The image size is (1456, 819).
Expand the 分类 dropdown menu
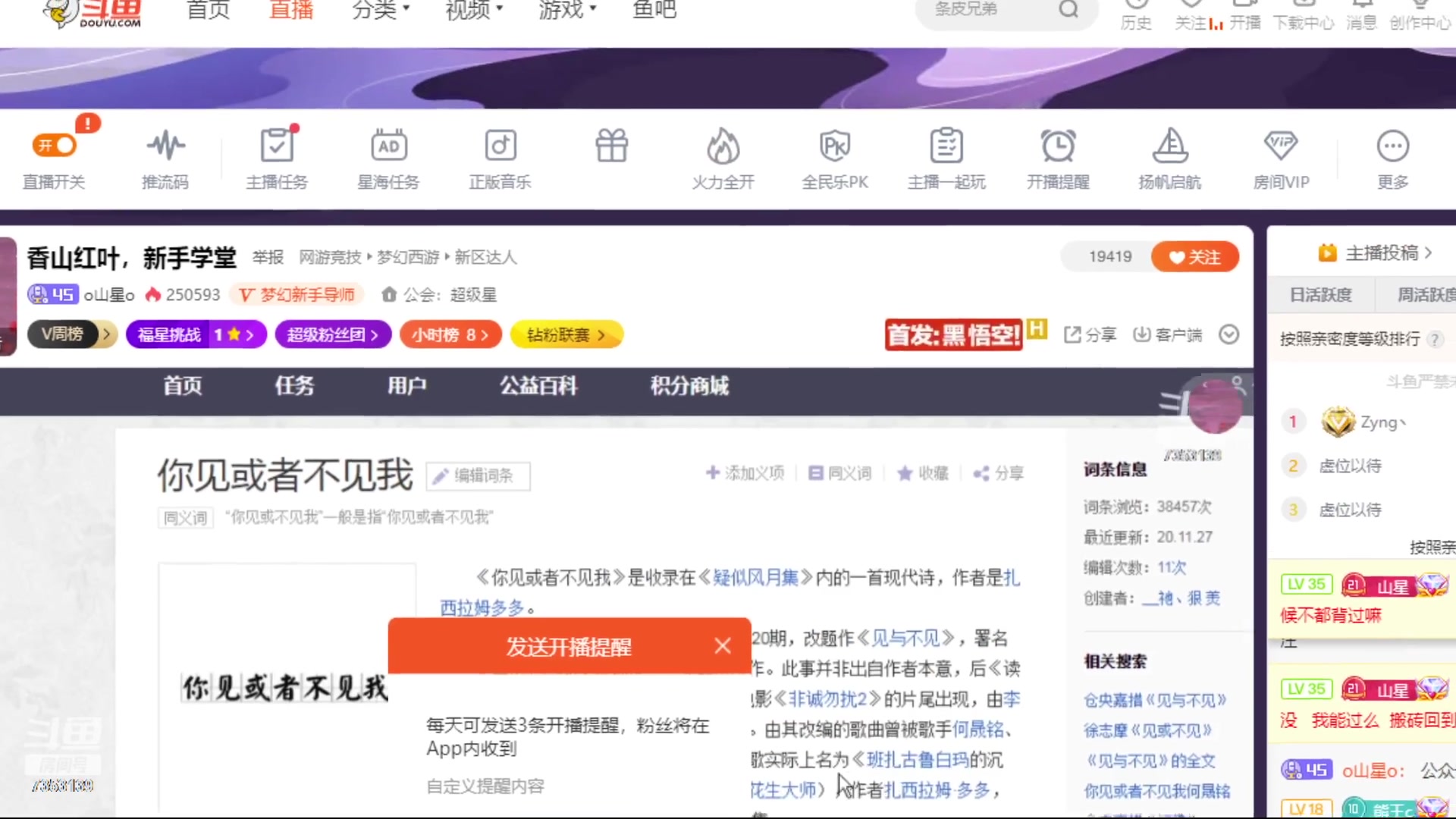pyautogui.click(x=380, y=9)
